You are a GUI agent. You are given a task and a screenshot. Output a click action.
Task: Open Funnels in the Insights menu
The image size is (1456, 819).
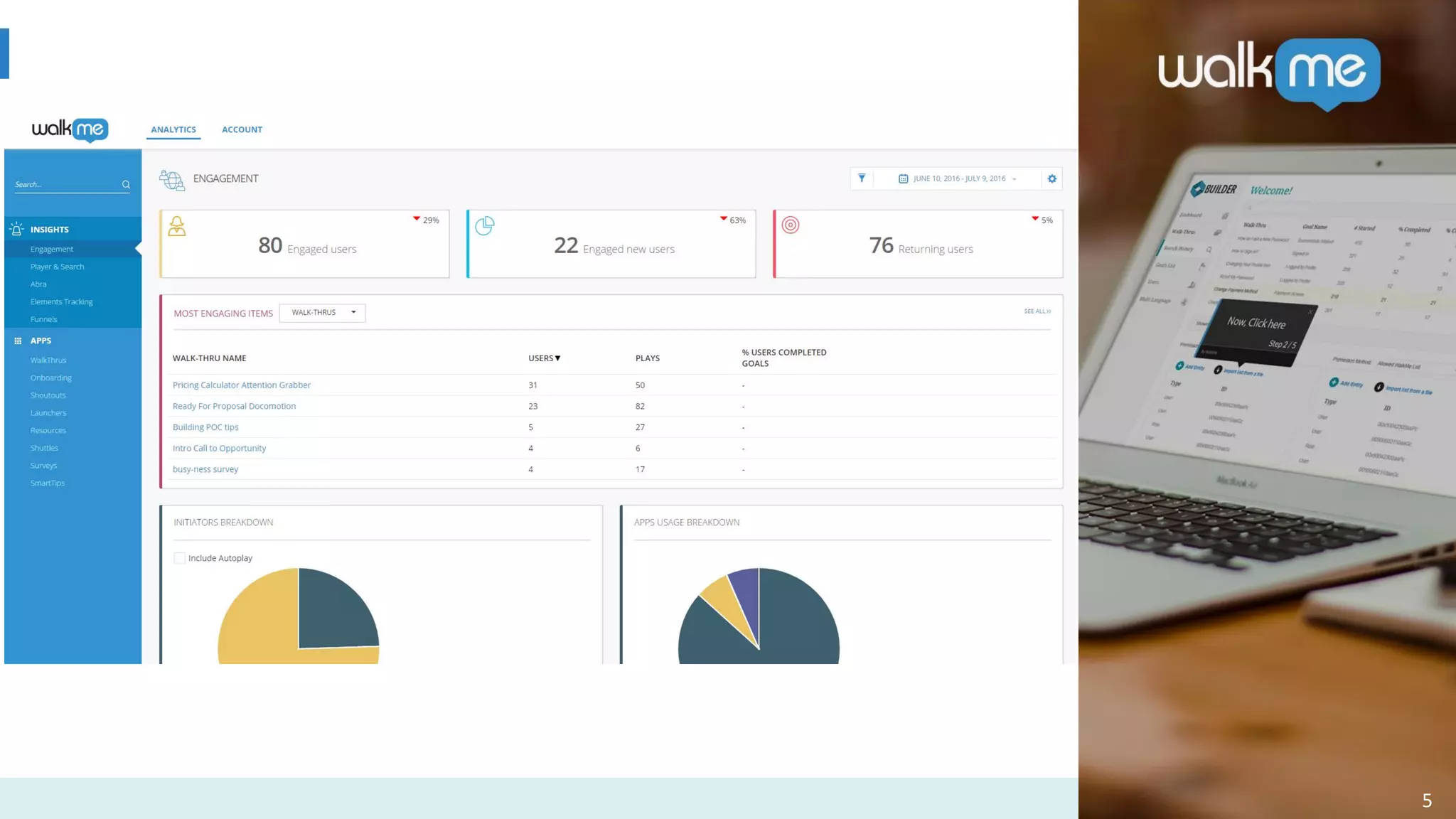click(x=44, y=319)
